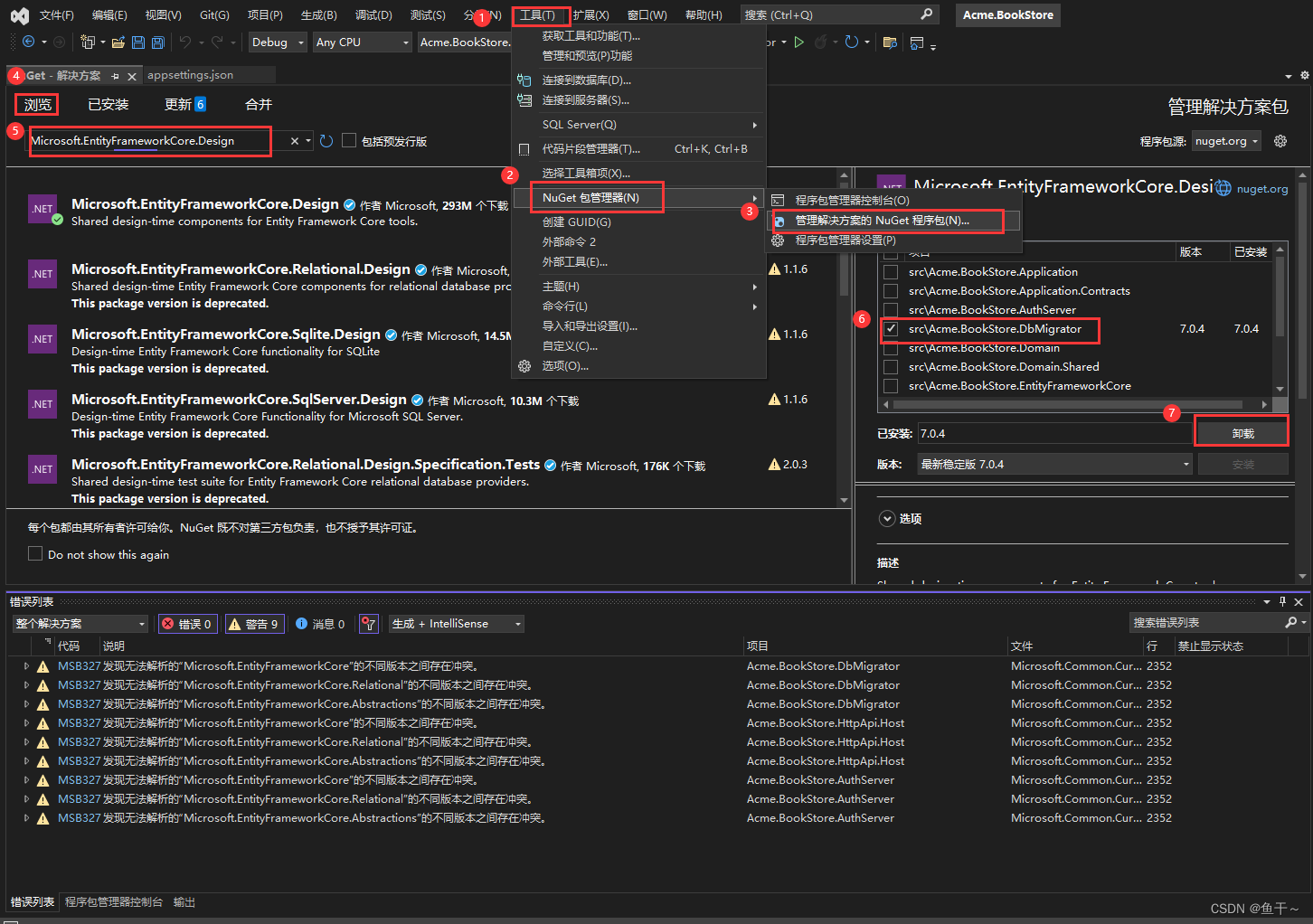Navigate backward with the blue back arrow
The width and height of the screenshot is (1313, 924).
tap(28, 42)
